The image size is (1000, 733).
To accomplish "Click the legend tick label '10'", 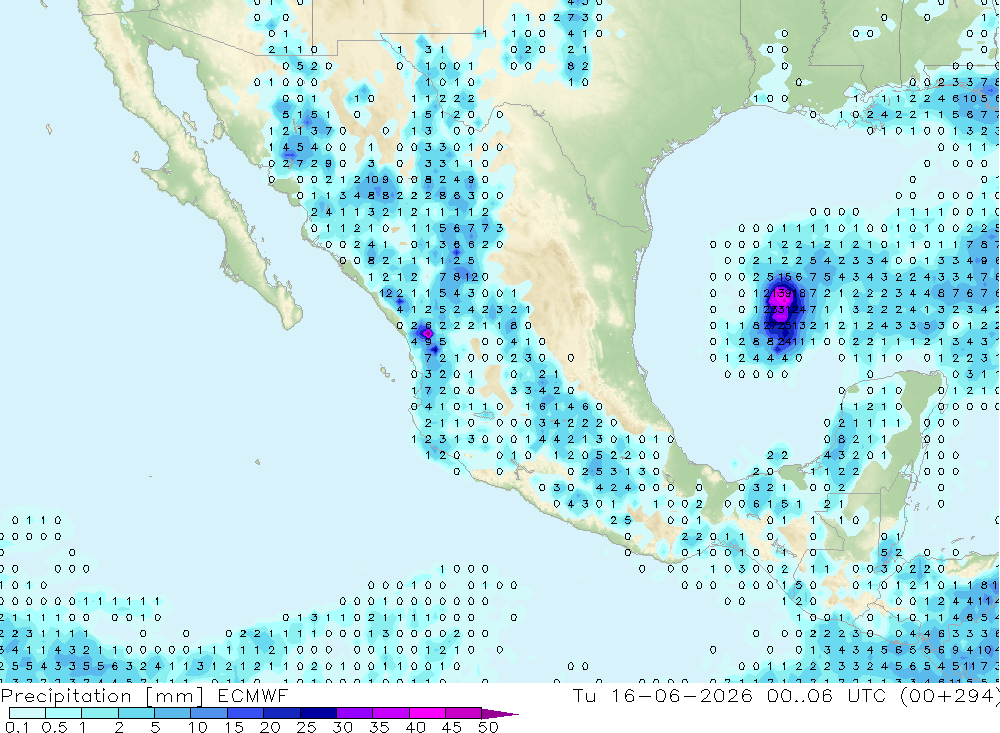I will [198, 727].
